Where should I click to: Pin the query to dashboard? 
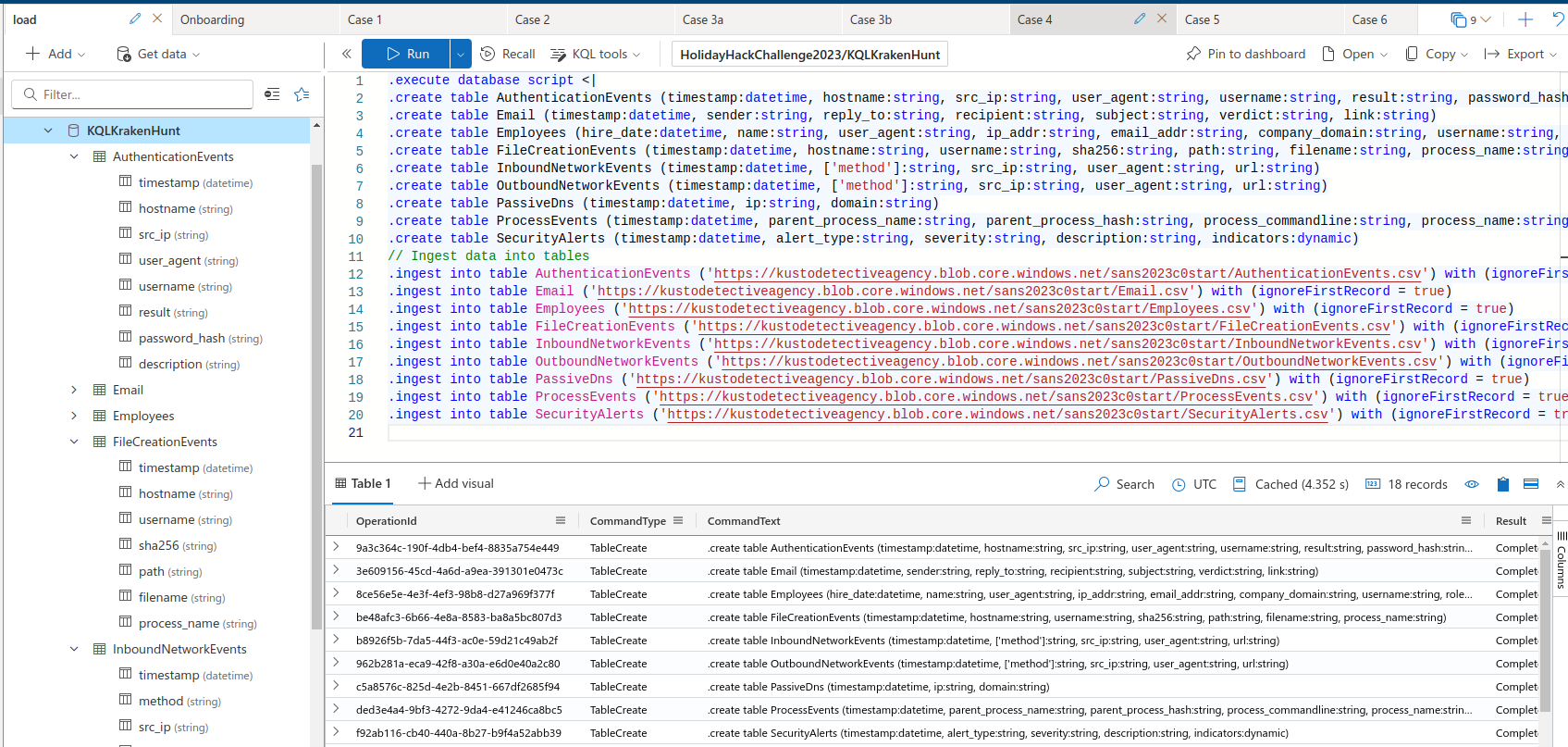pyautogui.click(x=1246, y=54)
